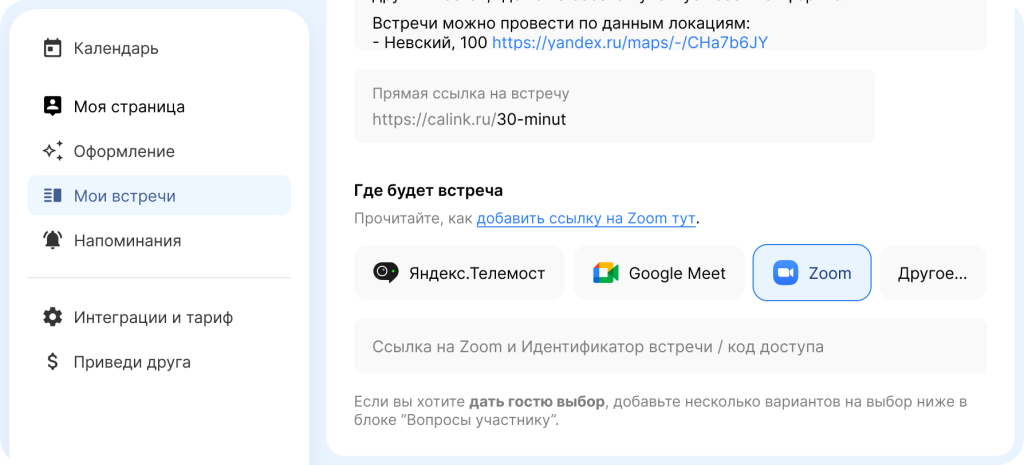Viewport: 1024px width, 465px height.
Task: Click the Интеграции и тариф gear icon
Action: (x=53, y=318)
